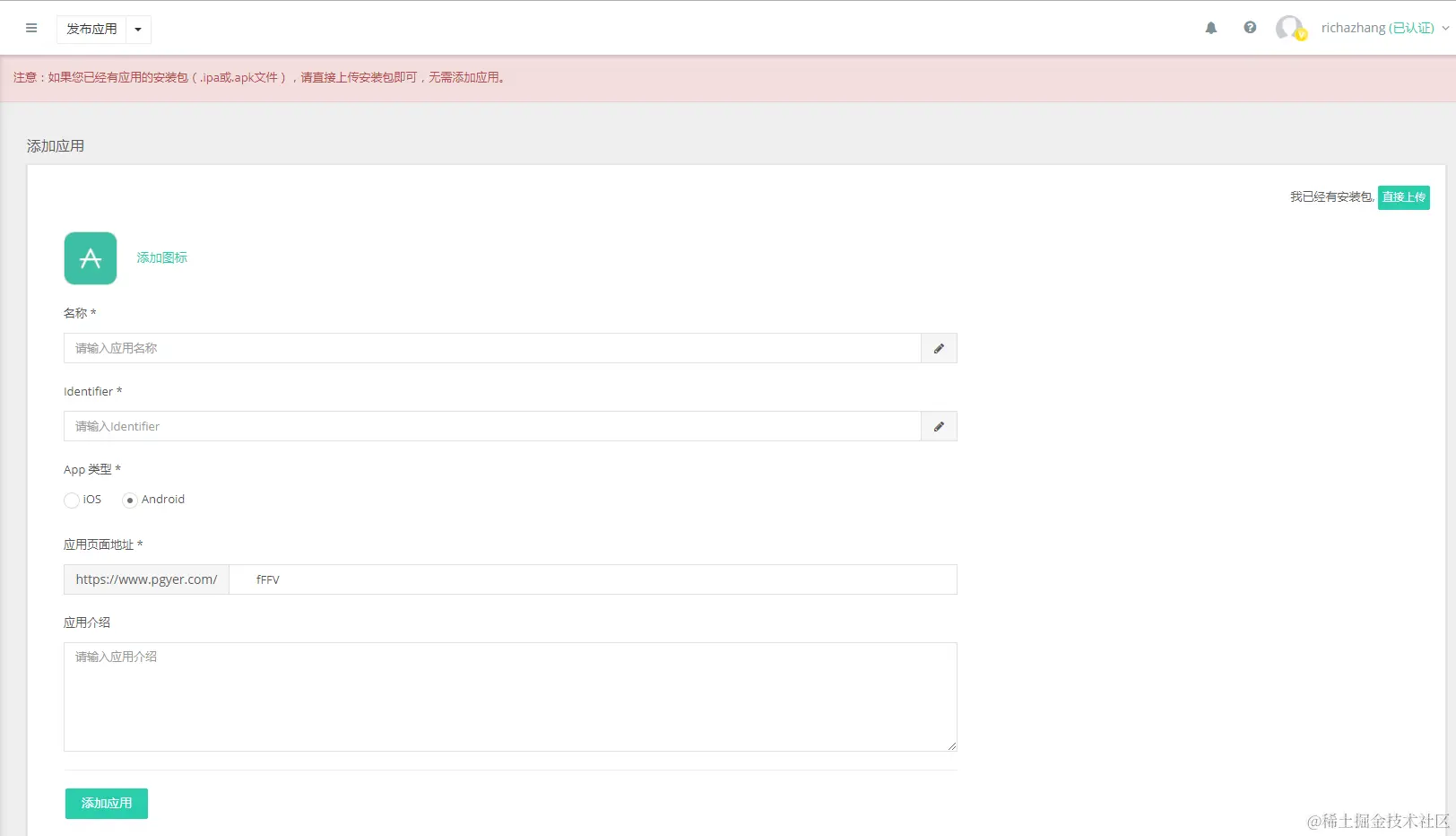
Task: Click the 发布应用 menu button
Action: point(91,30)
